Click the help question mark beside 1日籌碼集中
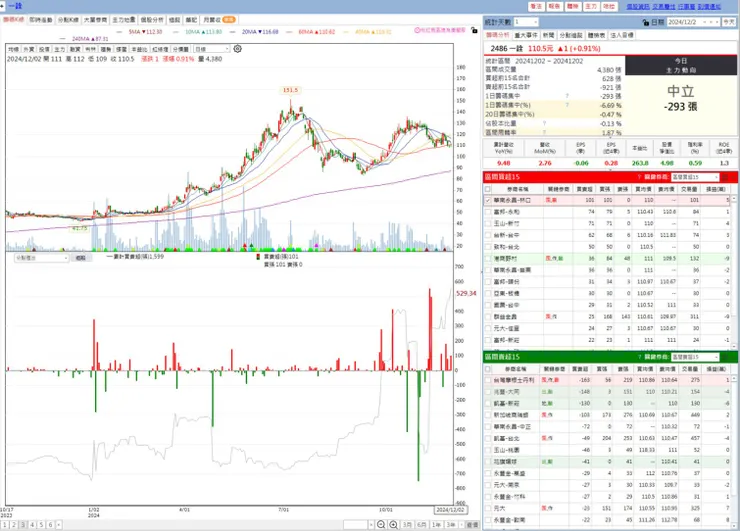 point(567,96)
